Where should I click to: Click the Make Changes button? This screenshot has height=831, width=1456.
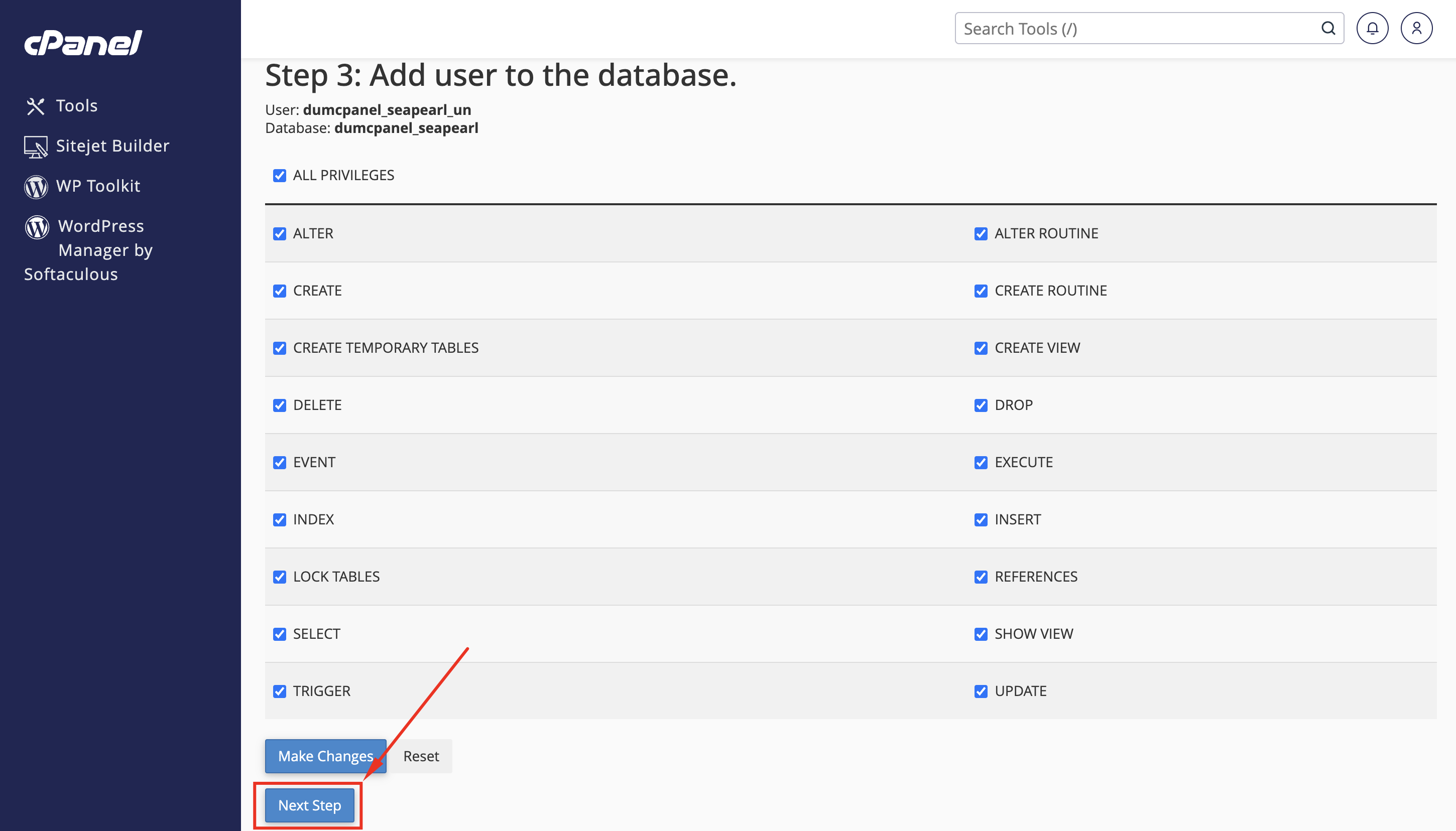[x=325, y=756]
